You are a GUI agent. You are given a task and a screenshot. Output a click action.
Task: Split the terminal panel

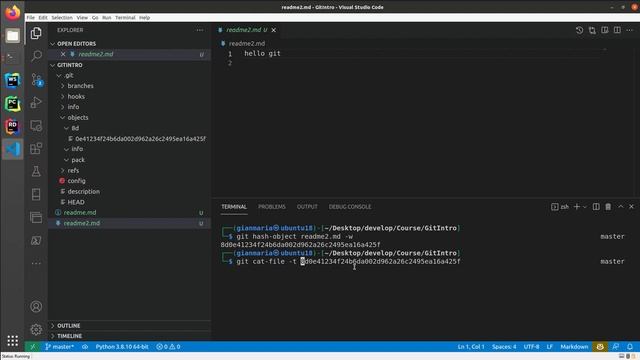point(596,207)
